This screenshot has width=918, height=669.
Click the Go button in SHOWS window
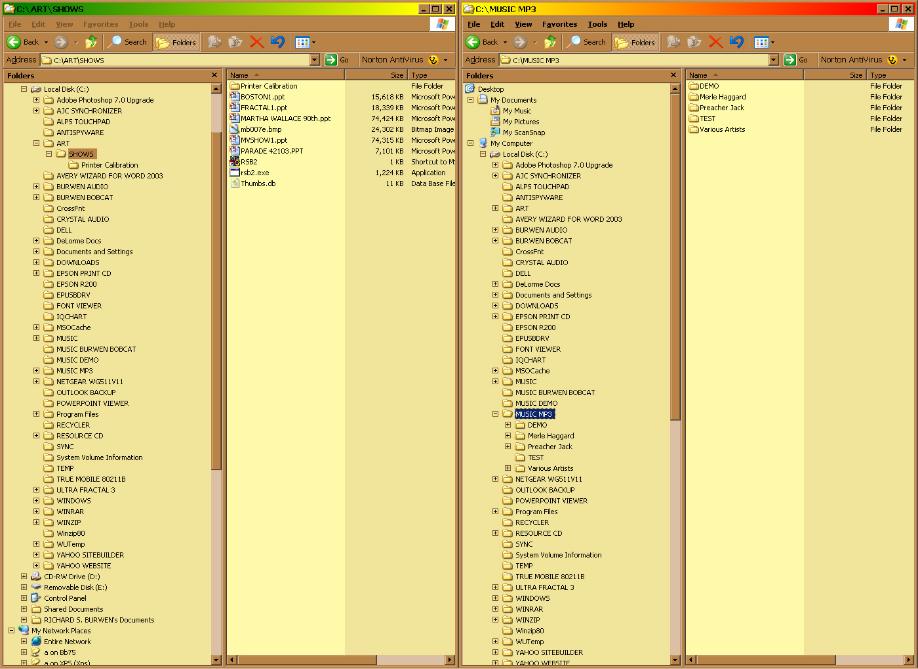click(338, 60)
